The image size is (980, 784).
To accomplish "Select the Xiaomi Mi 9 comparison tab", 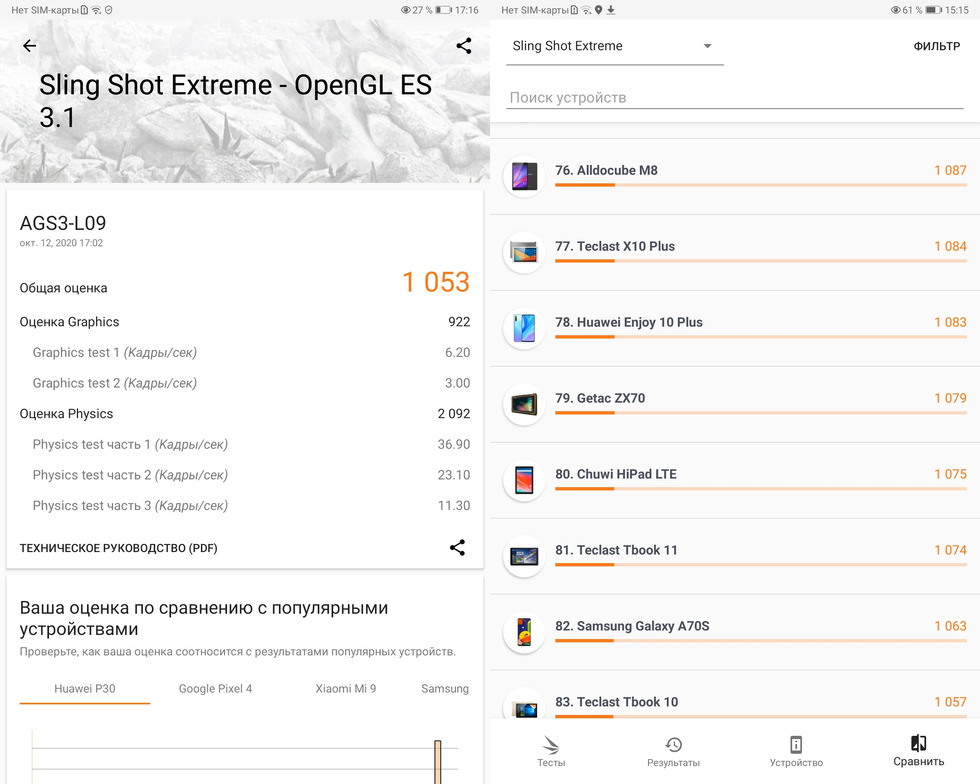I will 346,688.
